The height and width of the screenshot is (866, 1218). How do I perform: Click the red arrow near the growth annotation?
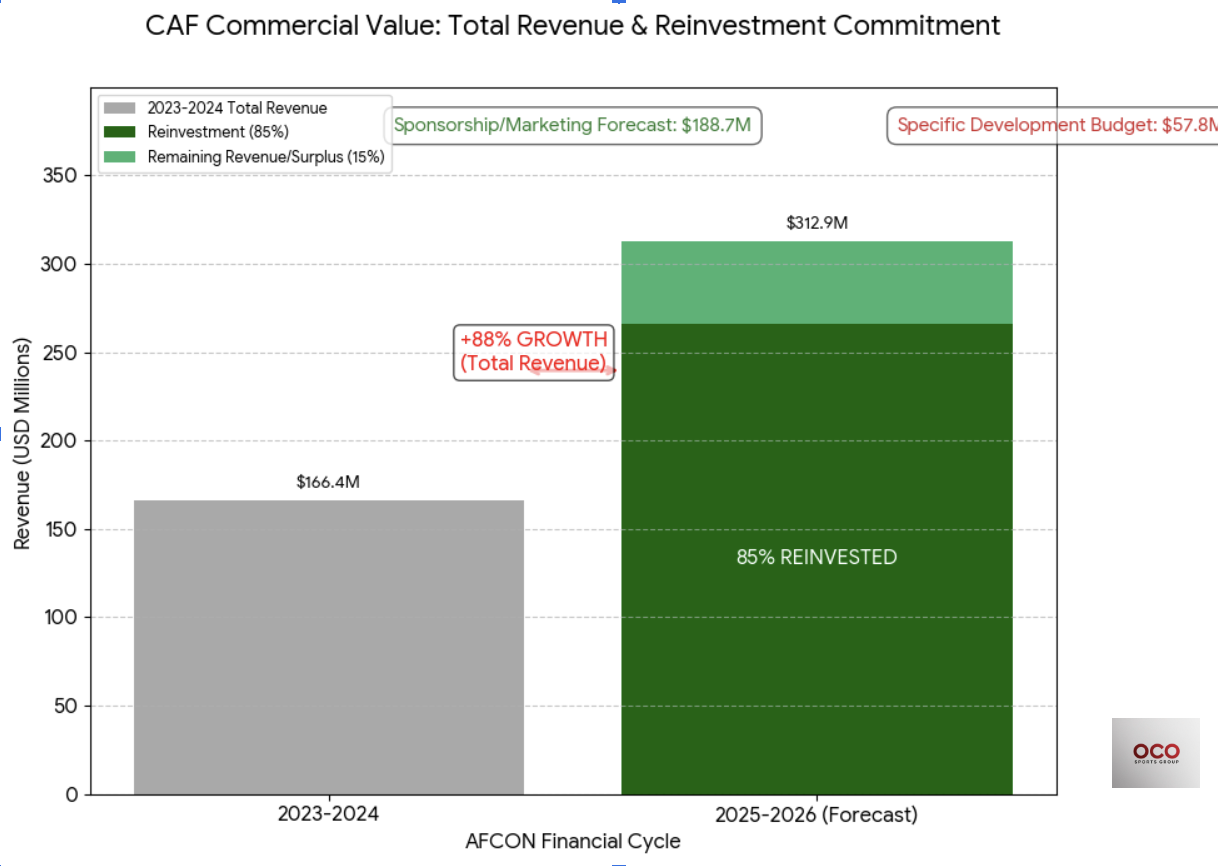coord(608,370)
